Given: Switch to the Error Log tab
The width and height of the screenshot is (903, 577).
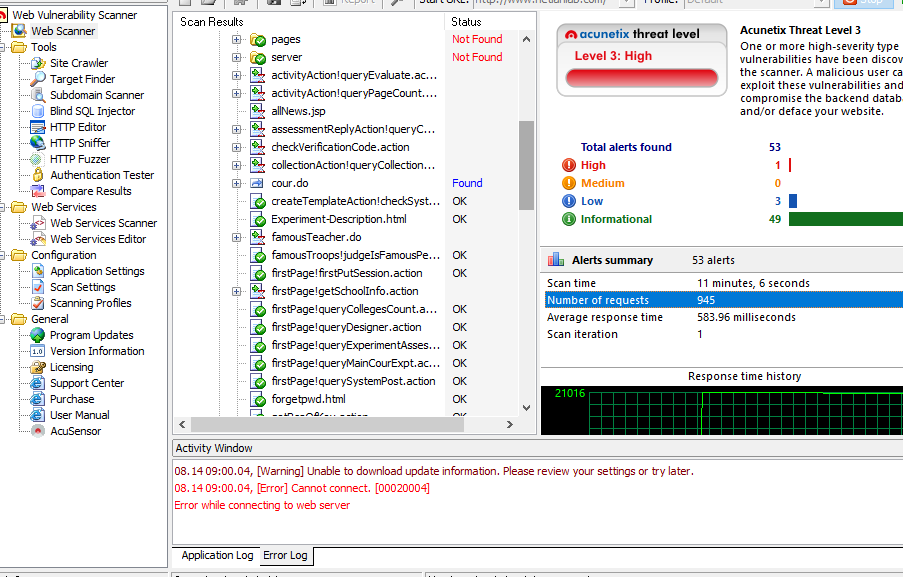Looking at the screenshot, I should click(x=286, y=555).
